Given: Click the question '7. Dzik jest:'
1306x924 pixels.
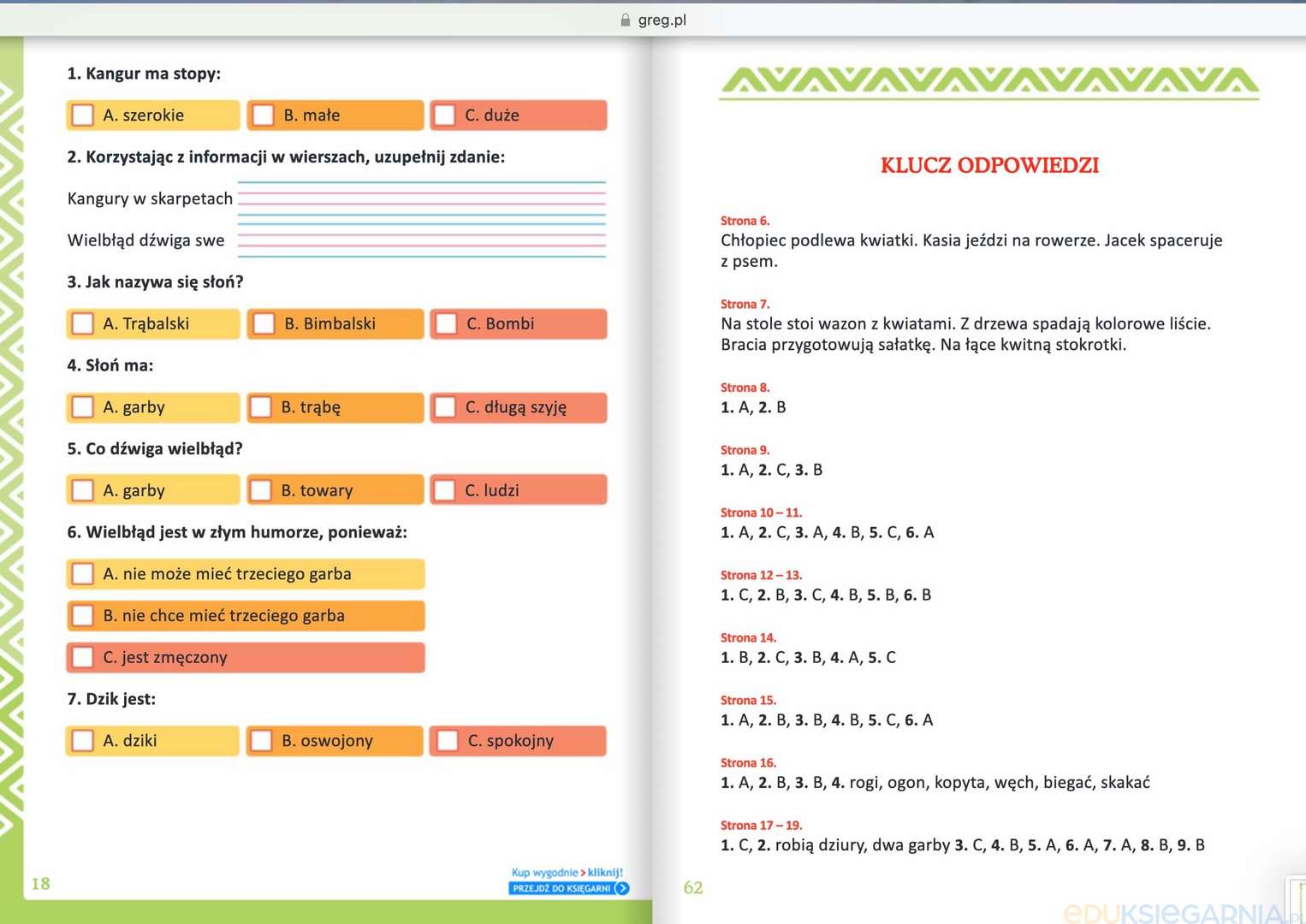Looking at the screenshot, I should point(111,699).
